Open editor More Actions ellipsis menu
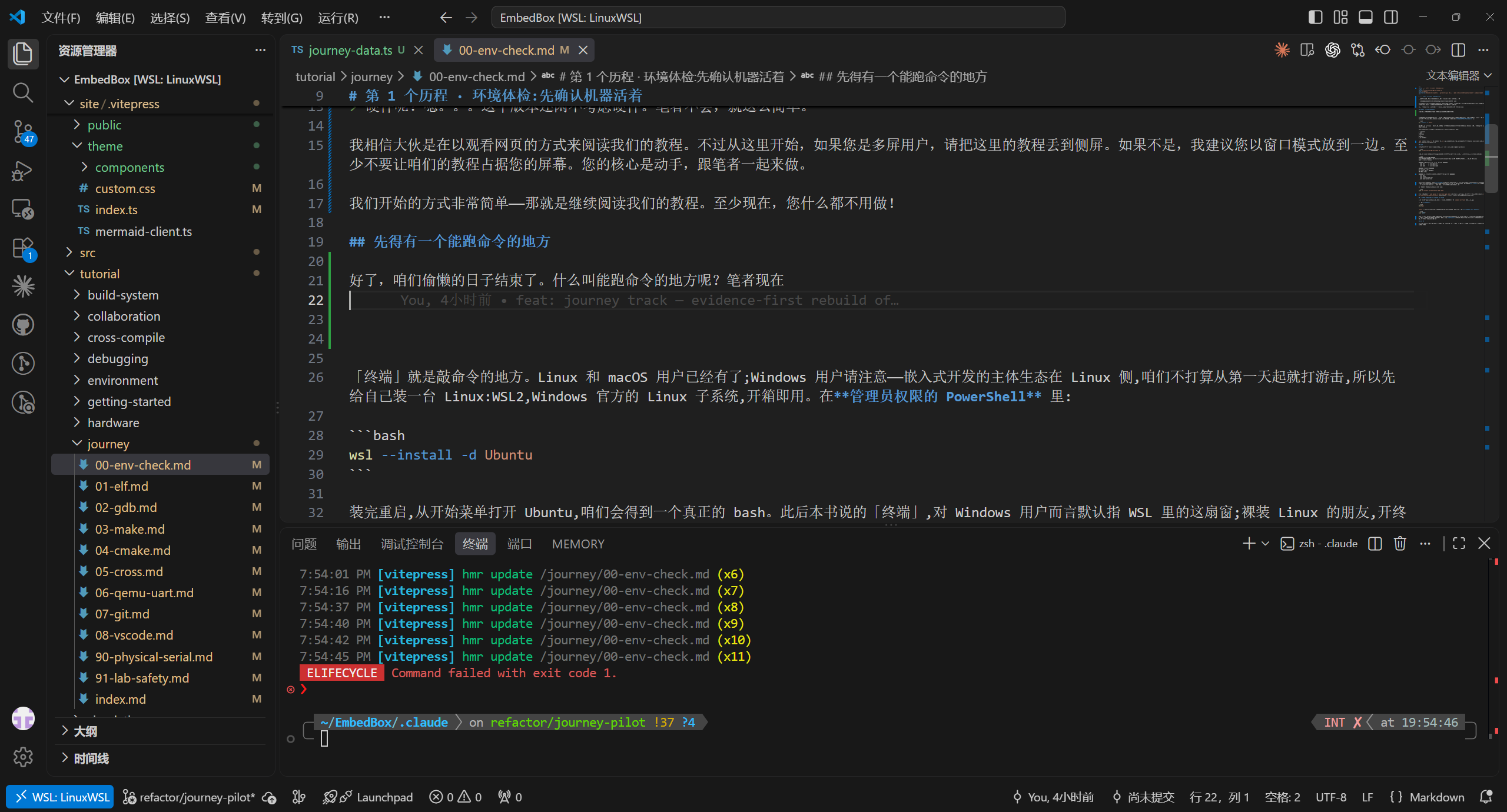 [x=1483, y=50]
